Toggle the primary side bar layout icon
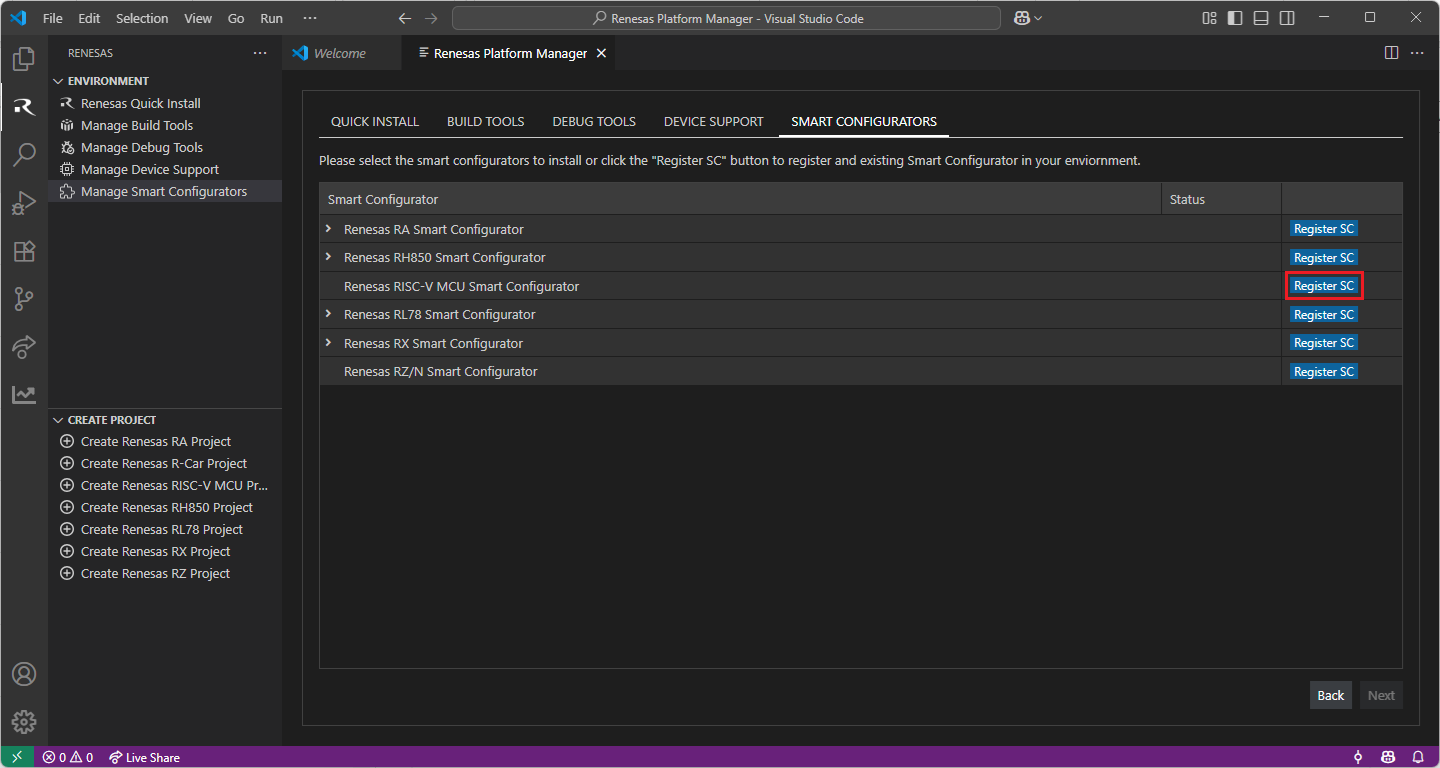Image resolution: width=1440 pixels, height=768 pixels. click(1235, 18)
